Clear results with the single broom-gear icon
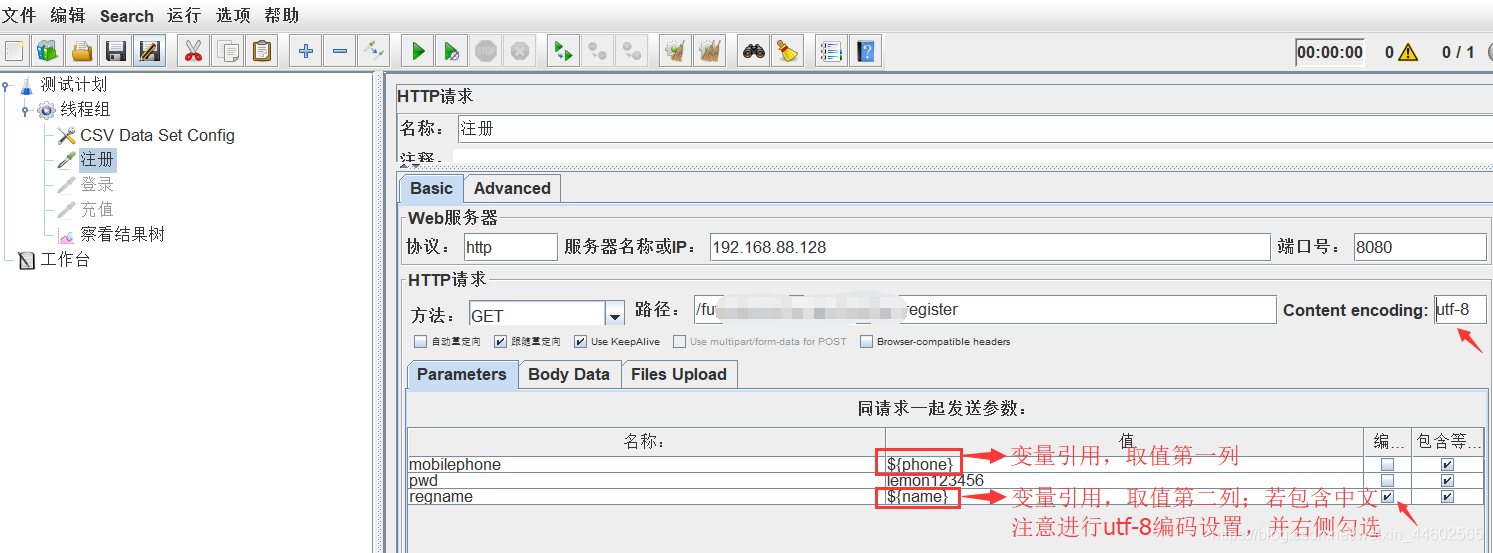Screen dimensions: 1493x553 (676, 50)
